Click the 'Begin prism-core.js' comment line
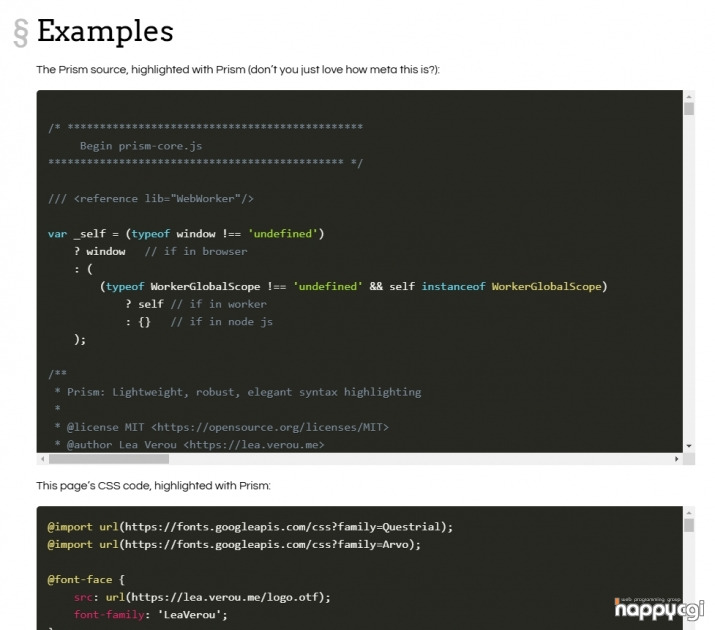The width and height of the screenshot is (715, 630). coord(141,146)
